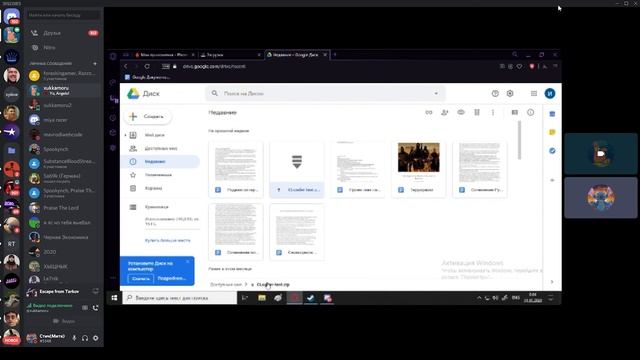This screenshot has height=360, width=640.
Task: Disconnect from the Discord voice call
Action: click(x=96, y=308)
